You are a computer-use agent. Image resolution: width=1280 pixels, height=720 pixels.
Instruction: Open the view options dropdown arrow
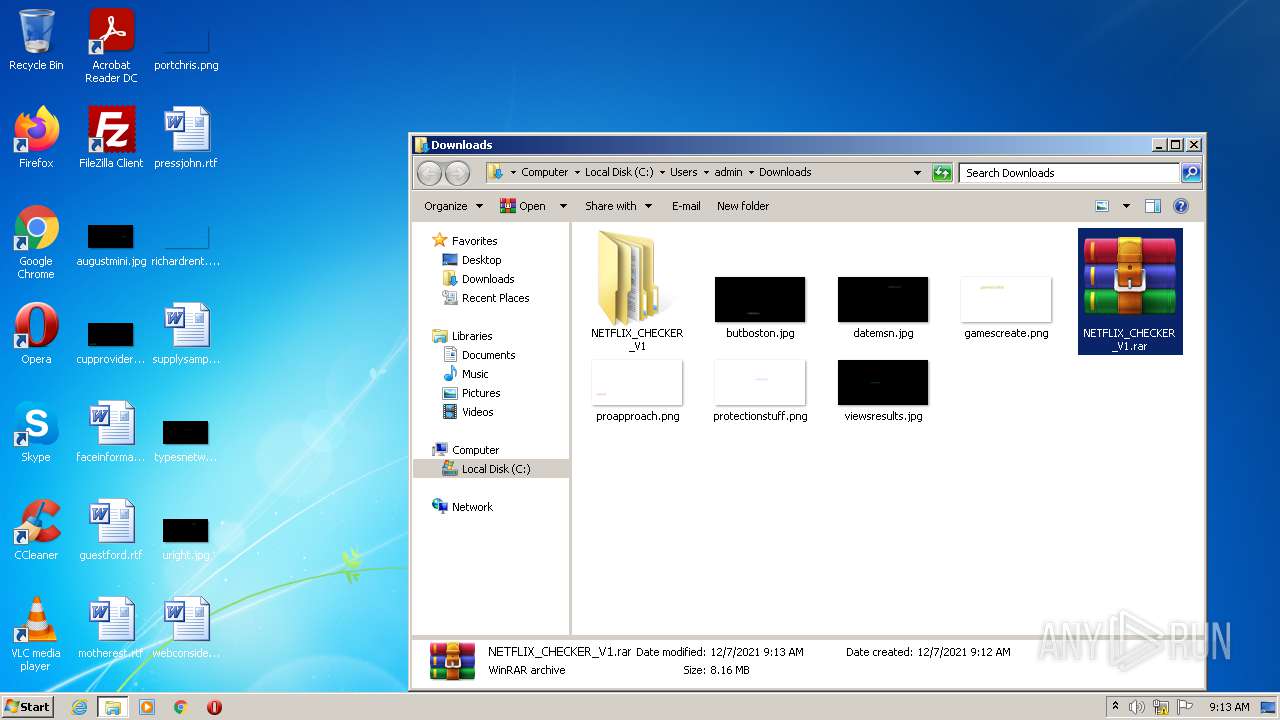[1126, 206]
